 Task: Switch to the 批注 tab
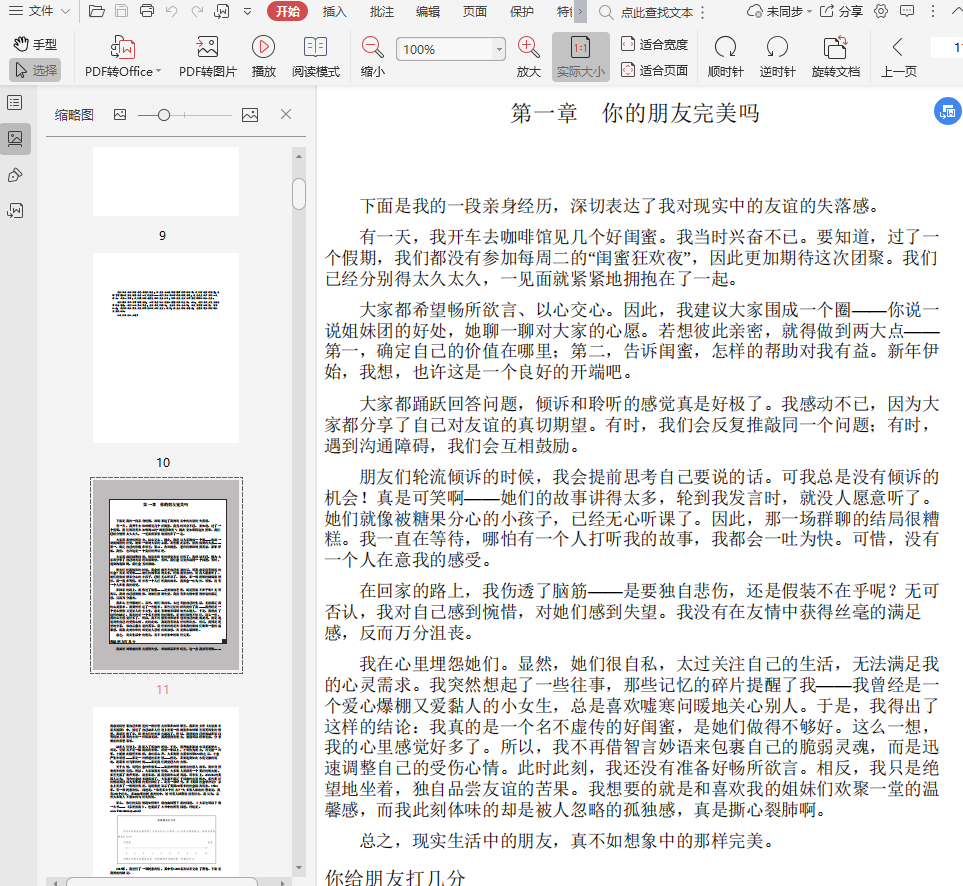tap(381, 12)
